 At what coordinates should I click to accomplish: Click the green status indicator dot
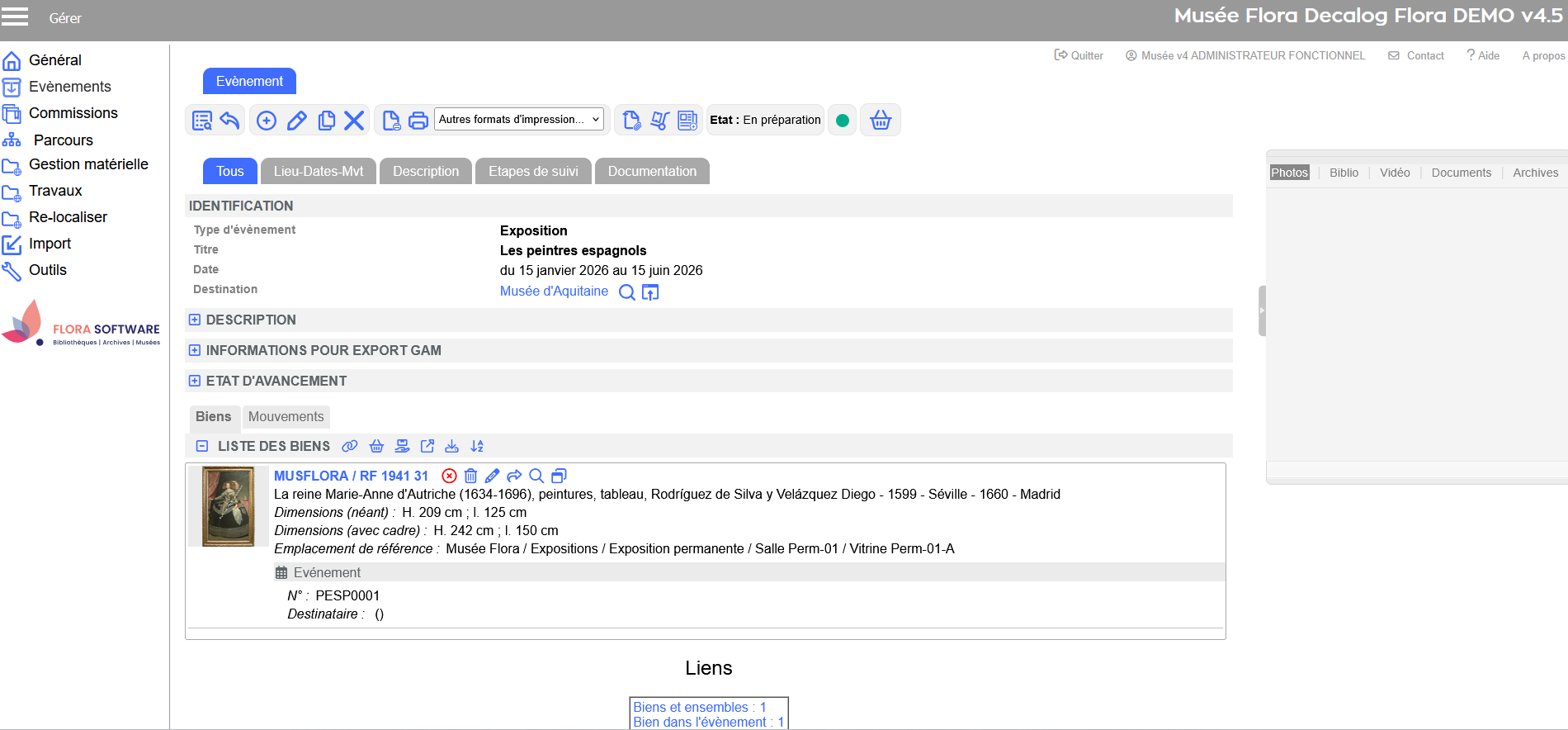843,121
